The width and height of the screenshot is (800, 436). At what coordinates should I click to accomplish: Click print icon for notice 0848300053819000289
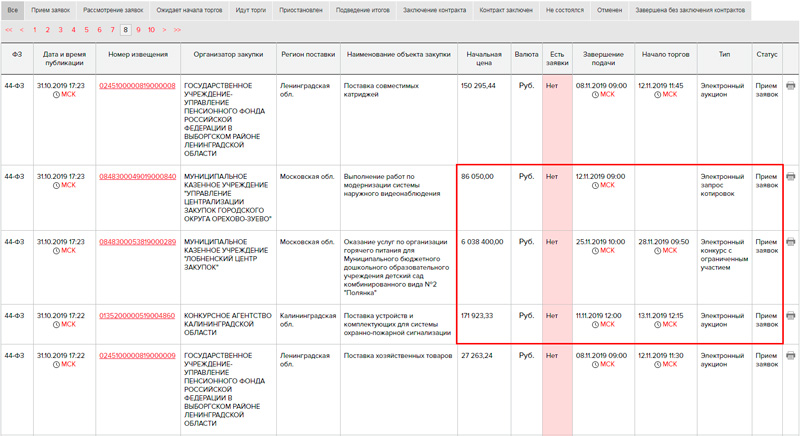tap(790, 242)
